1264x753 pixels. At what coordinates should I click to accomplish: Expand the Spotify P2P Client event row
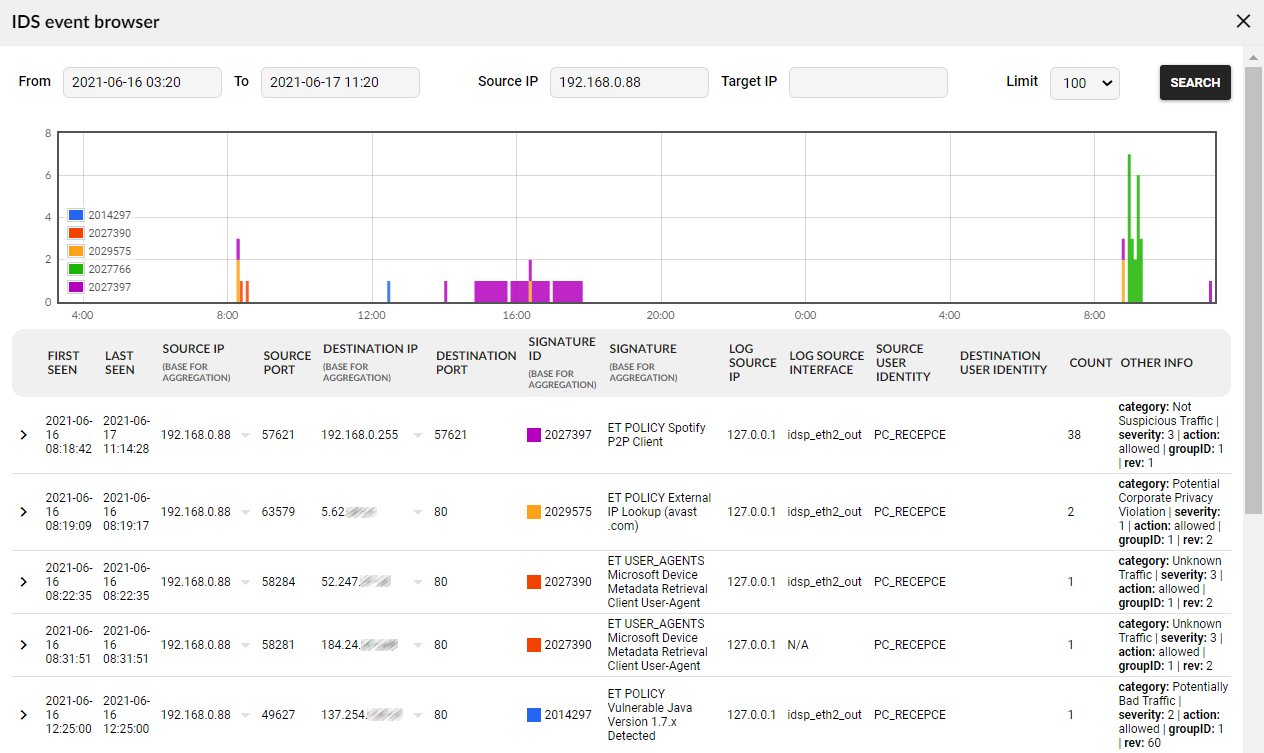tap(24, 435)
